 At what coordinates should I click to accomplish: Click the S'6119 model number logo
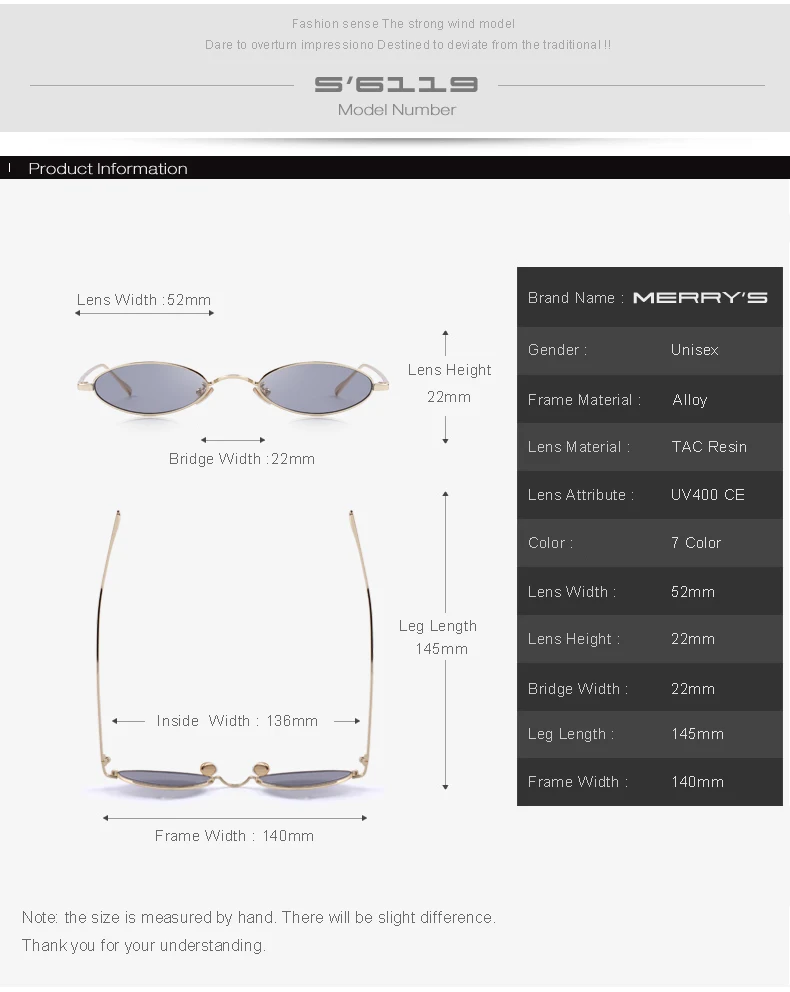tap(396, 84)
